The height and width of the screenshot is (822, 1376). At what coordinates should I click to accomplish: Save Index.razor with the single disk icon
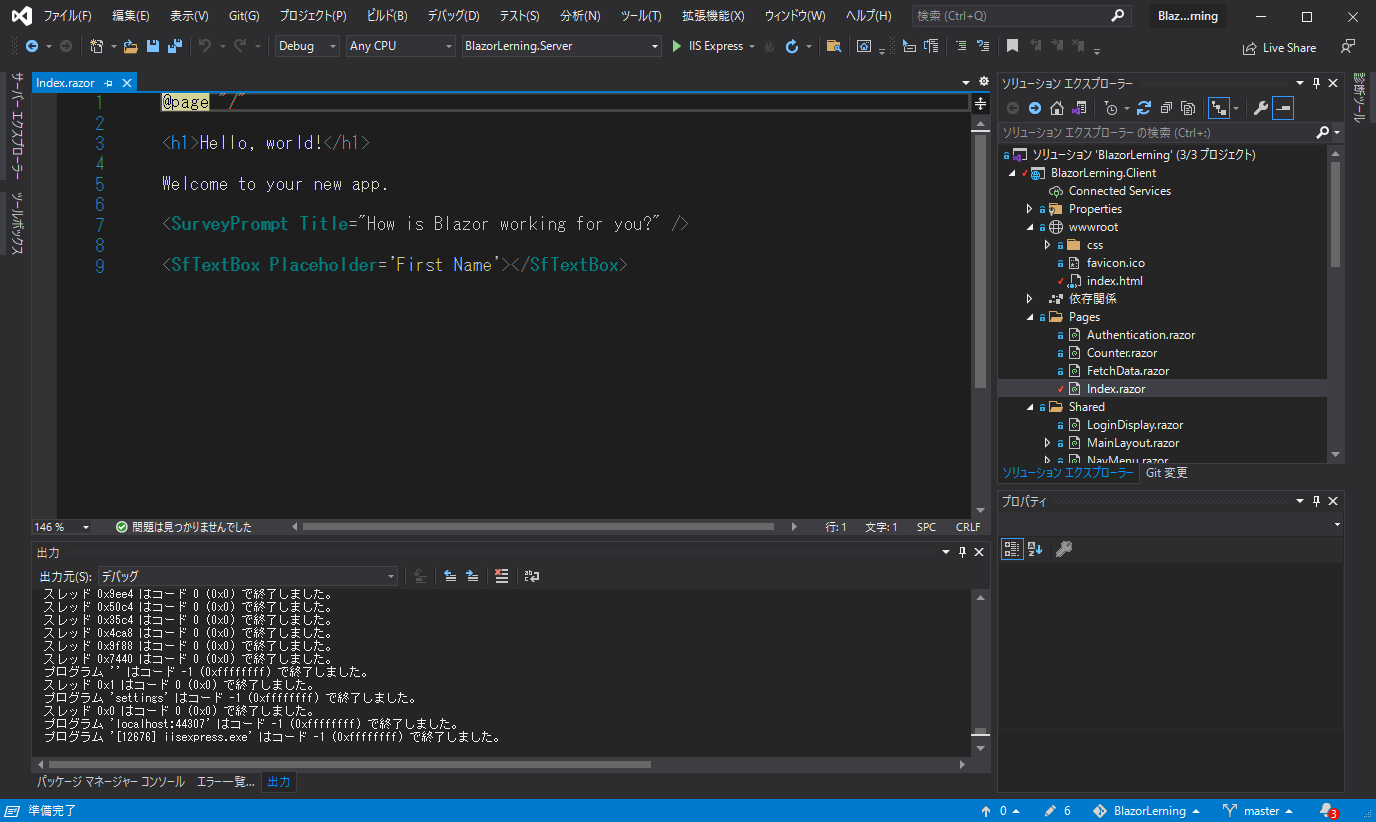[x=153, y=46]
